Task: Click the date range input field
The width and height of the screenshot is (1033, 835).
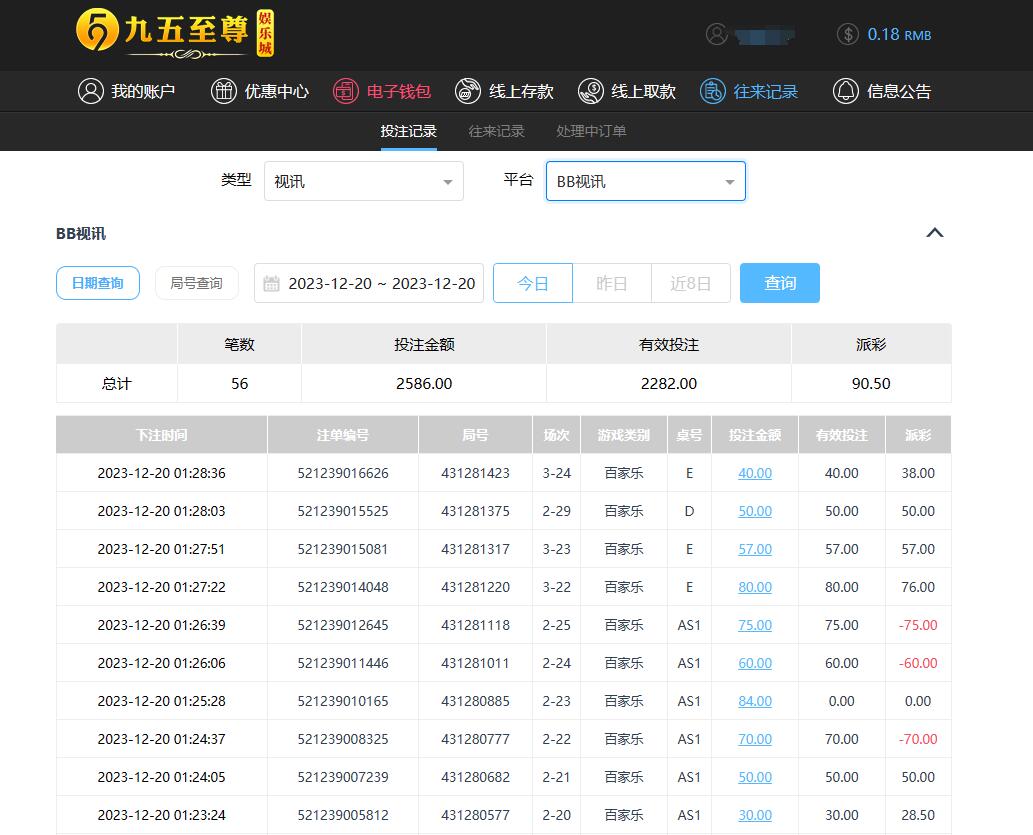Action: (x=370, y=283)
